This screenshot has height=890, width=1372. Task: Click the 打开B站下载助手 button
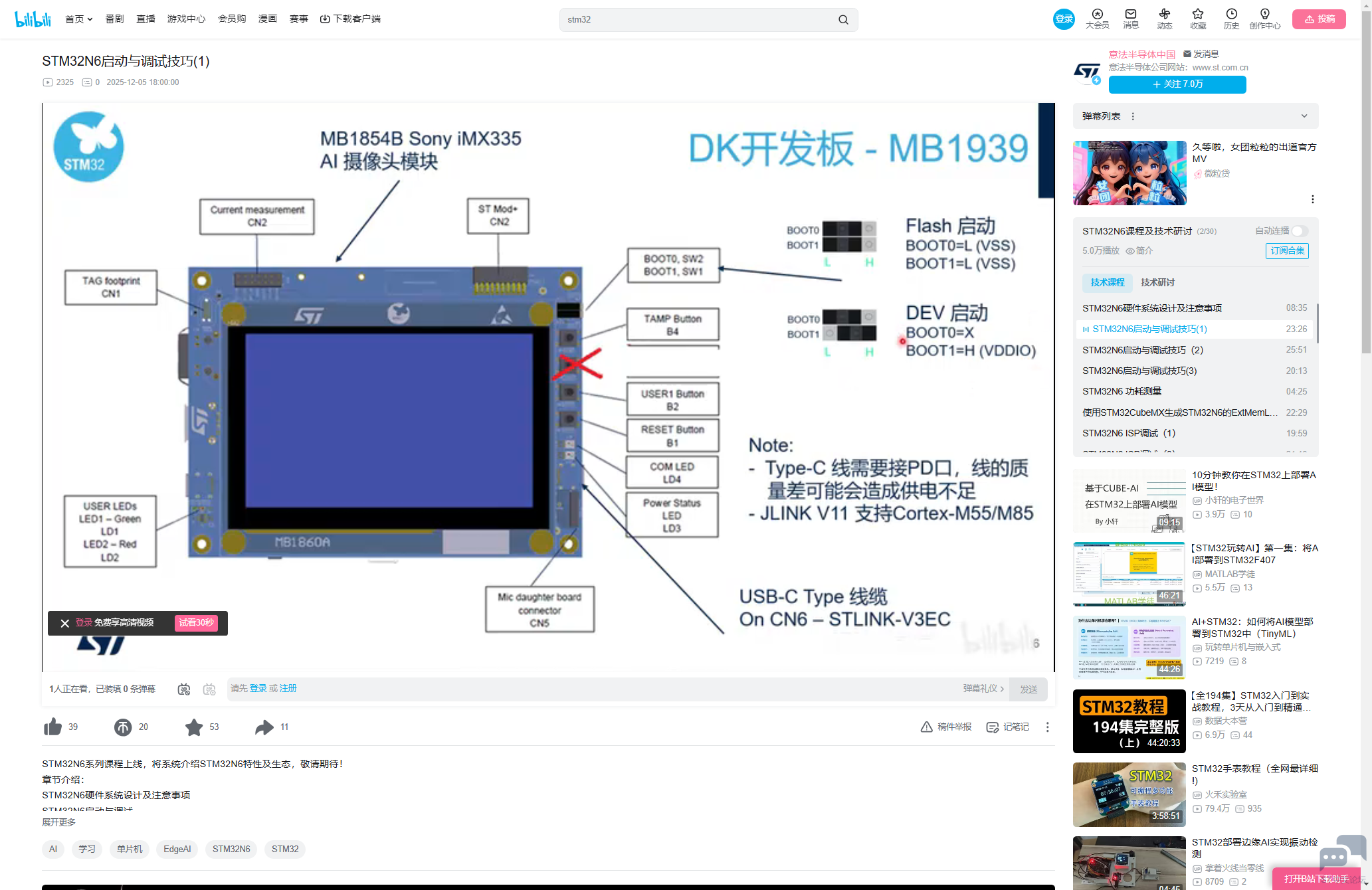point(1316,879)
